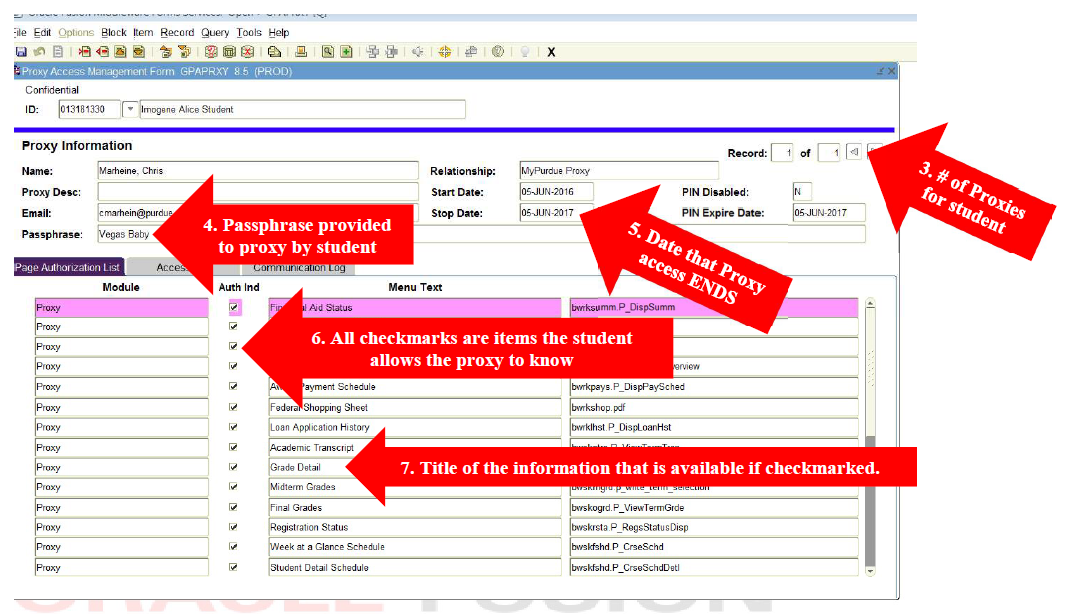Image resolution: width=1068 pixels, height=614 pixels.
Task: Click into the Proxy Desc input field
Action: (x=257, y=192)
